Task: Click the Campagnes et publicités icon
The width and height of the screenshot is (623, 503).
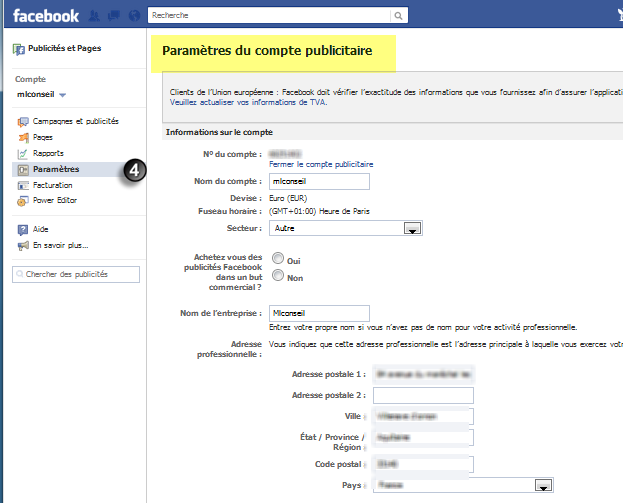Action: [x=23, y=122]
